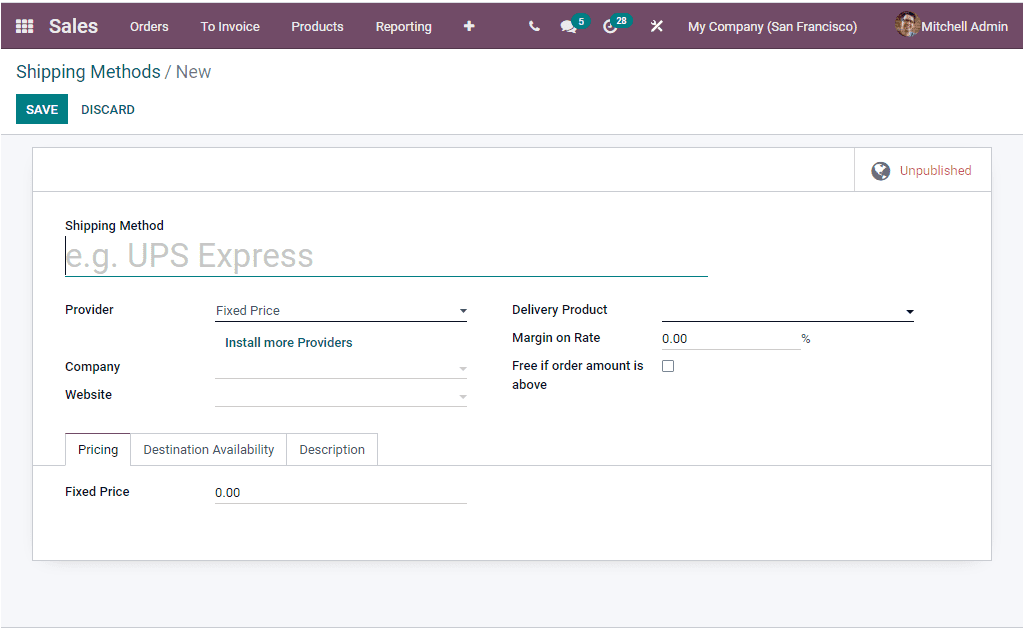Click the developer tools wrench icon

[657, 25]
